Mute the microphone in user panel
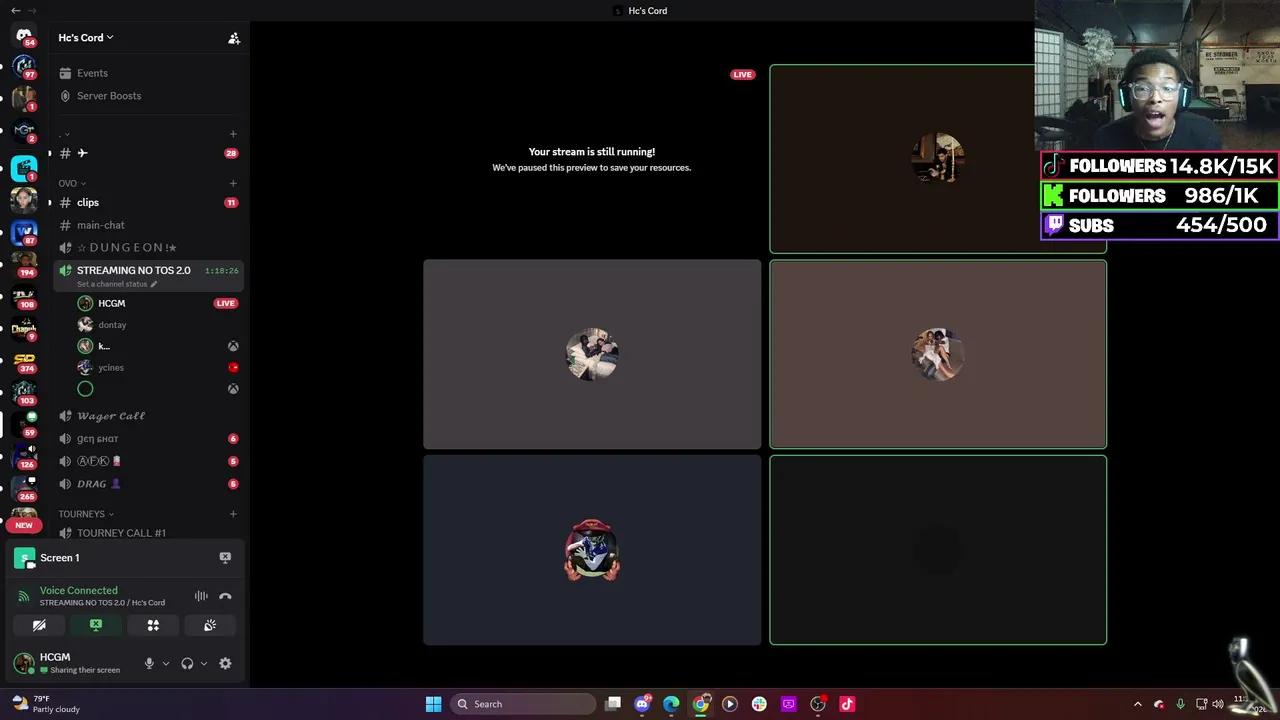This screenshot has width=1280, height=720. click(149, 663)
